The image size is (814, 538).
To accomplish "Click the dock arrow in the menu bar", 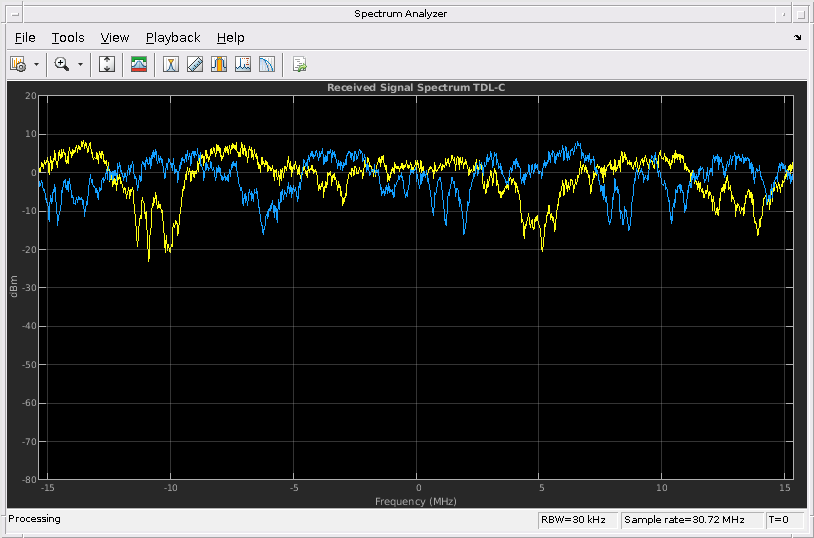I will click(x=797, y=38).
